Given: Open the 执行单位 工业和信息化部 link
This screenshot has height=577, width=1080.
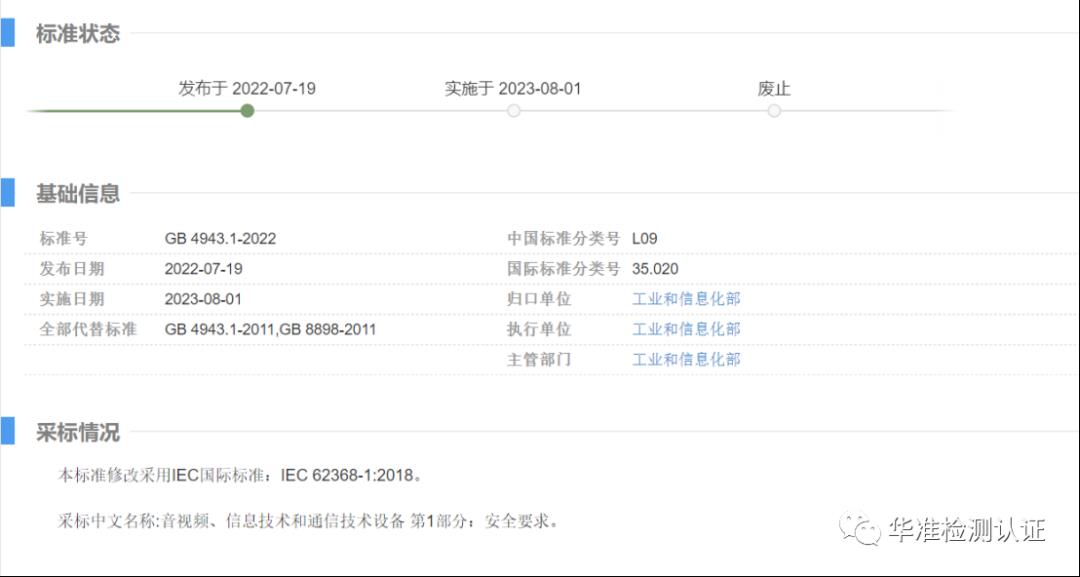Looking at the screenshot, I should coord(686,329).
